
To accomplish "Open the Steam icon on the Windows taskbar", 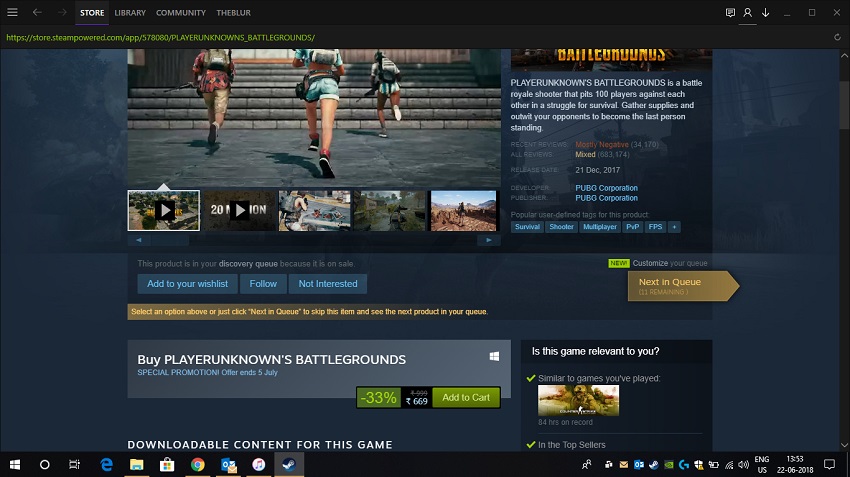I will point(289,465).
